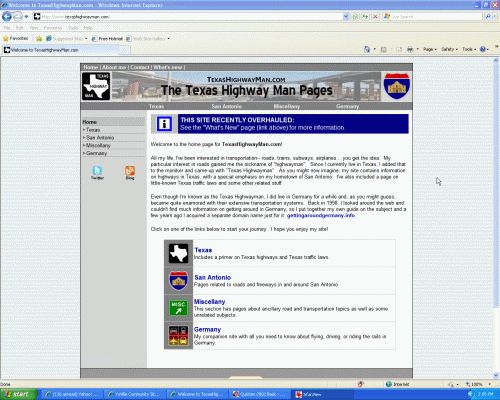The image size is (500, 400).
Task: Click the blue Help question mark icon
Action: [483, 49]
